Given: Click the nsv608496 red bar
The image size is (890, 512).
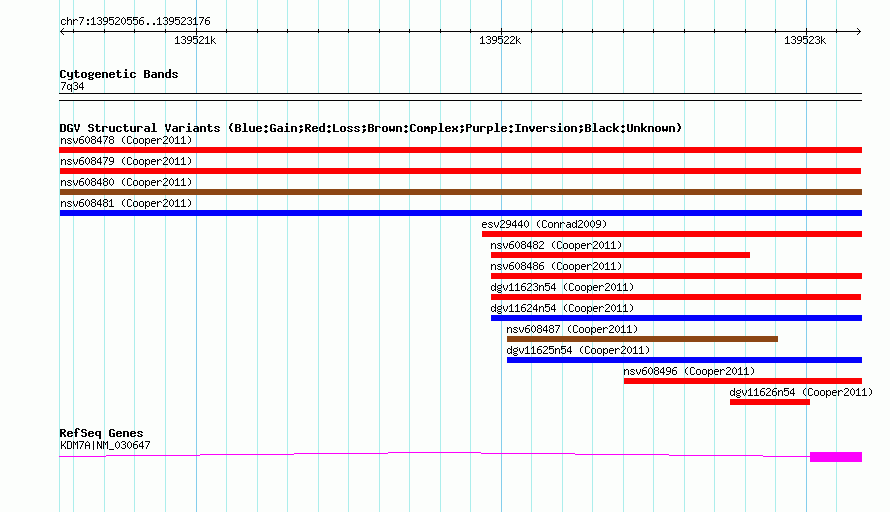Looking at the screenshot, I should (742, 381).
